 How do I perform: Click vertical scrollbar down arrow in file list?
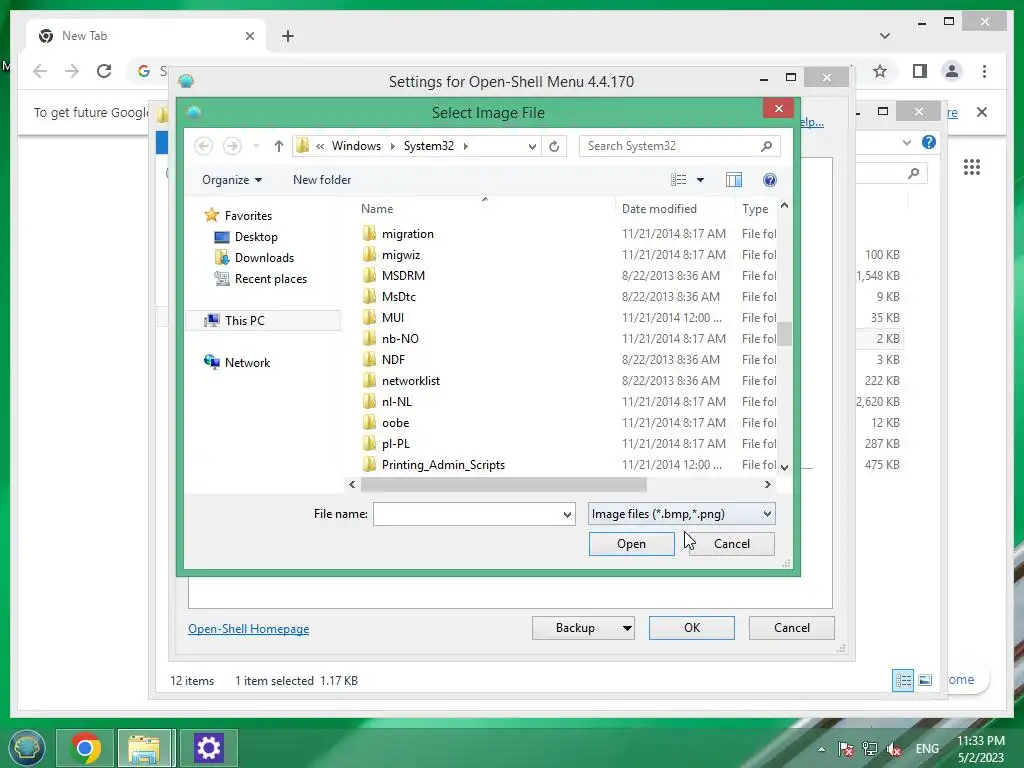pos(784,467)
